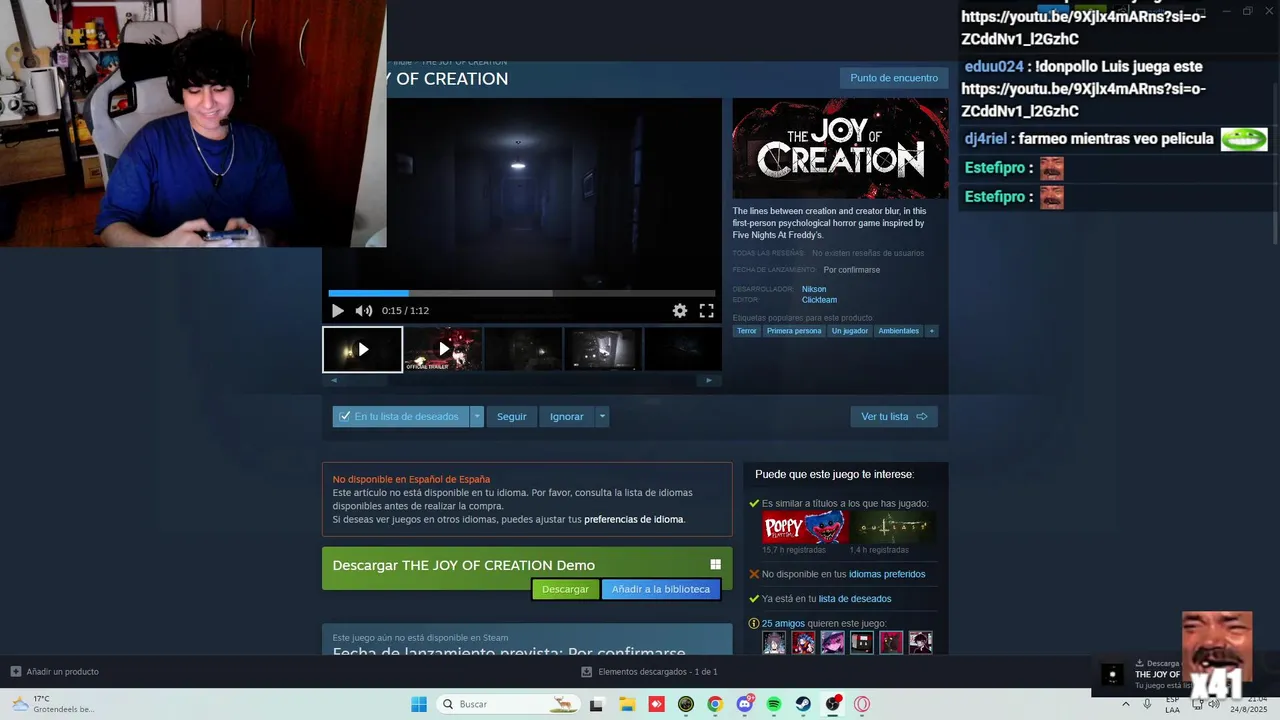Click eduu024 username in chat overlay

click(x=994, y=67)
